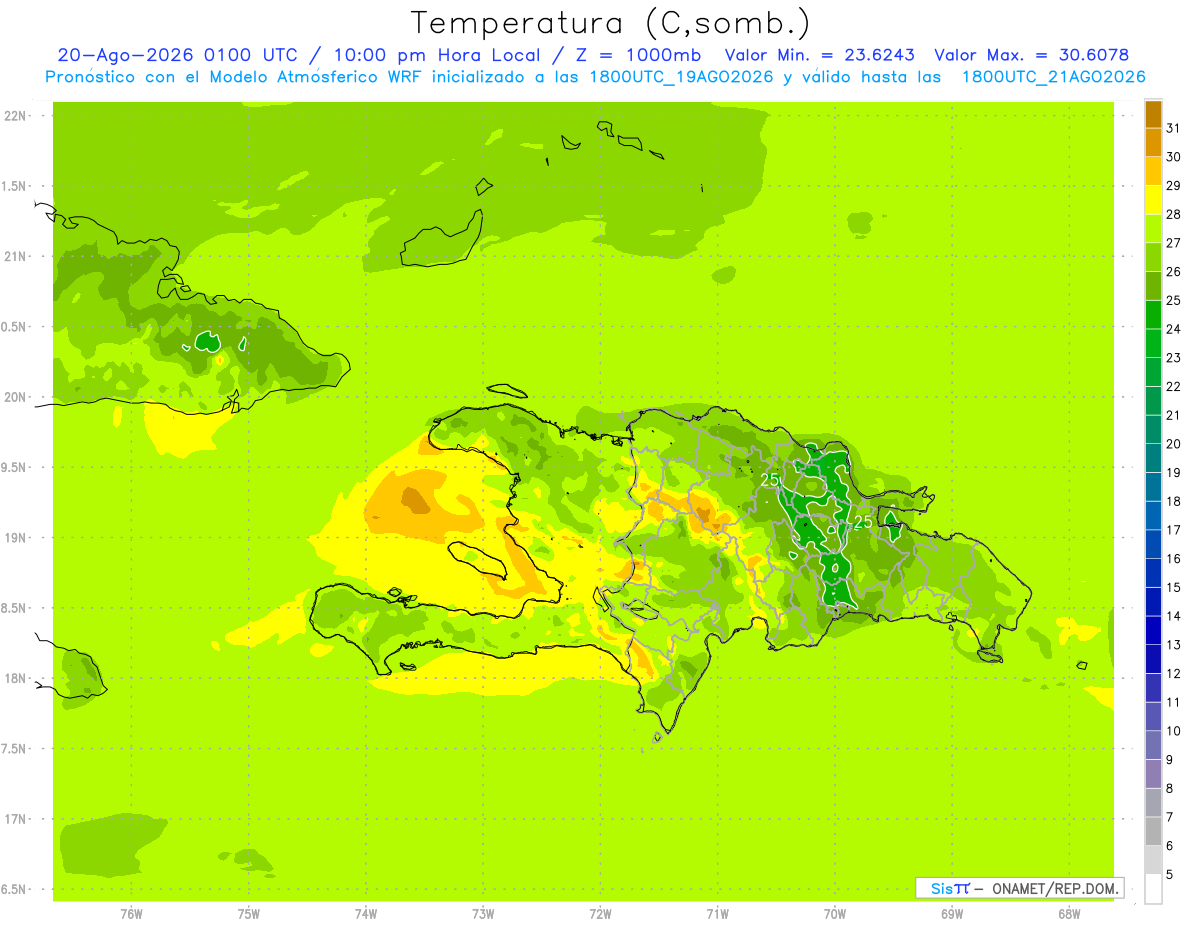Click the legend value '24'
Image resolution: width=1200 pixels, height=927 pixels.
[x=1174, y=329]
